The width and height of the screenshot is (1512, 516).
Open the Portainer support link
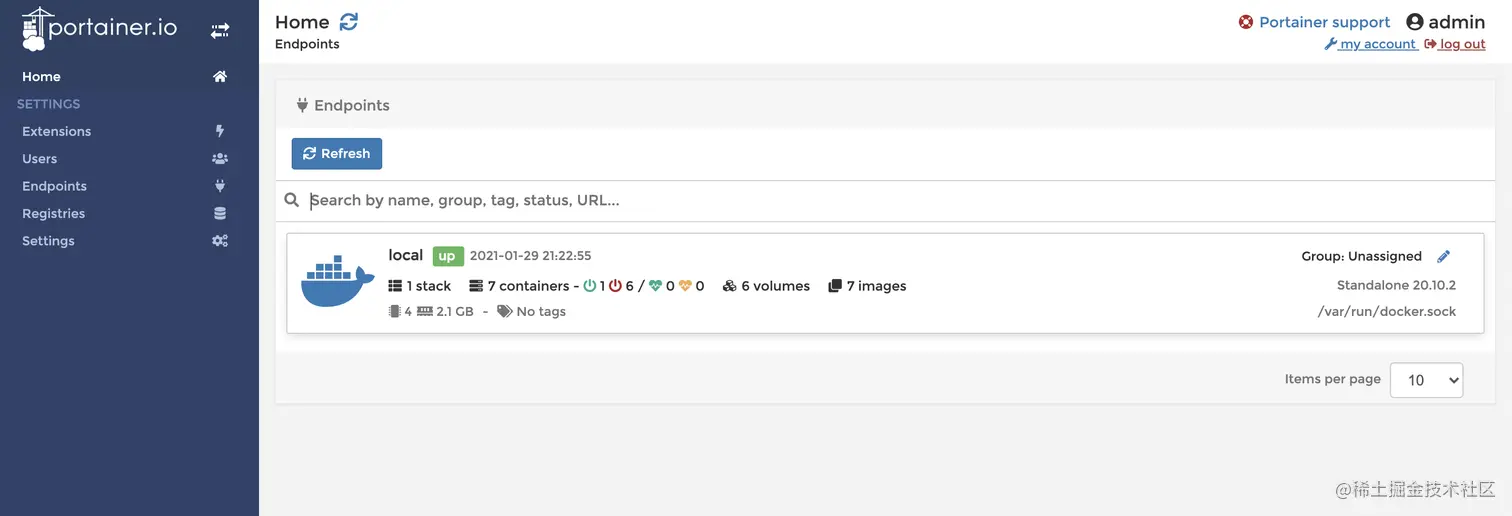click(x=1314, y=22)
